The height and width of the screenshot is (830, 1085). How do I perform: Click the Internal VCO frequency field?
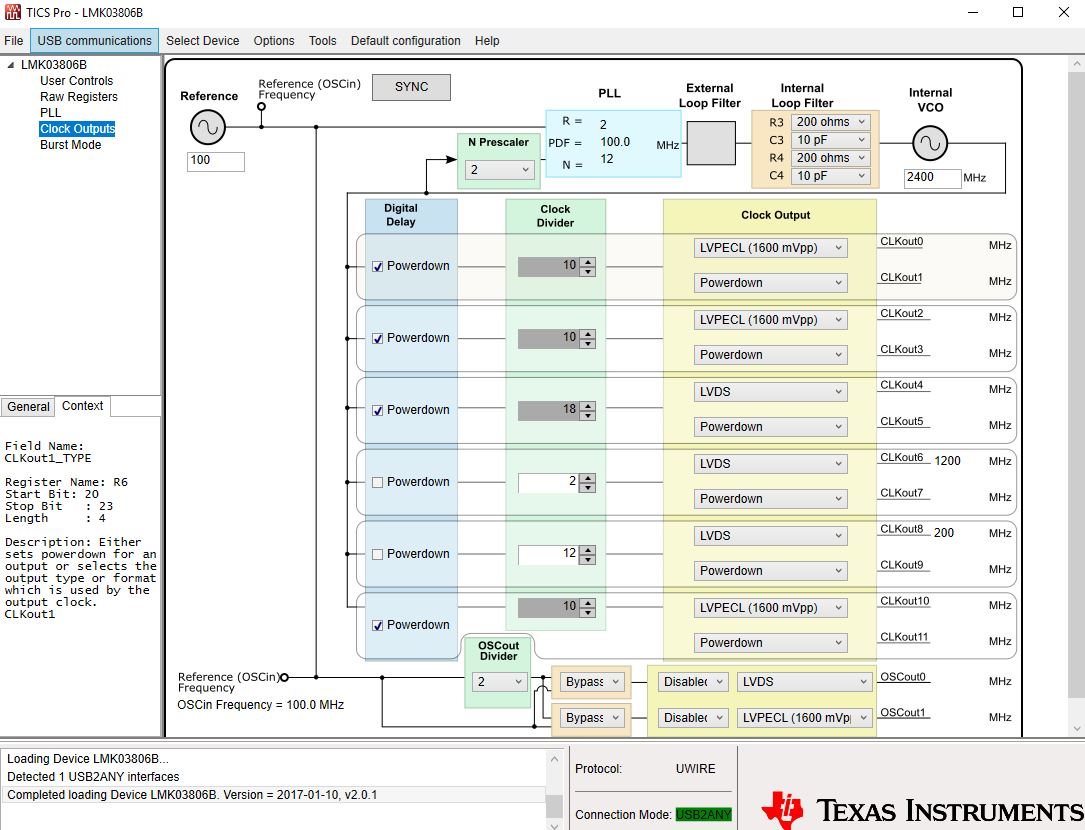point(931,178)
